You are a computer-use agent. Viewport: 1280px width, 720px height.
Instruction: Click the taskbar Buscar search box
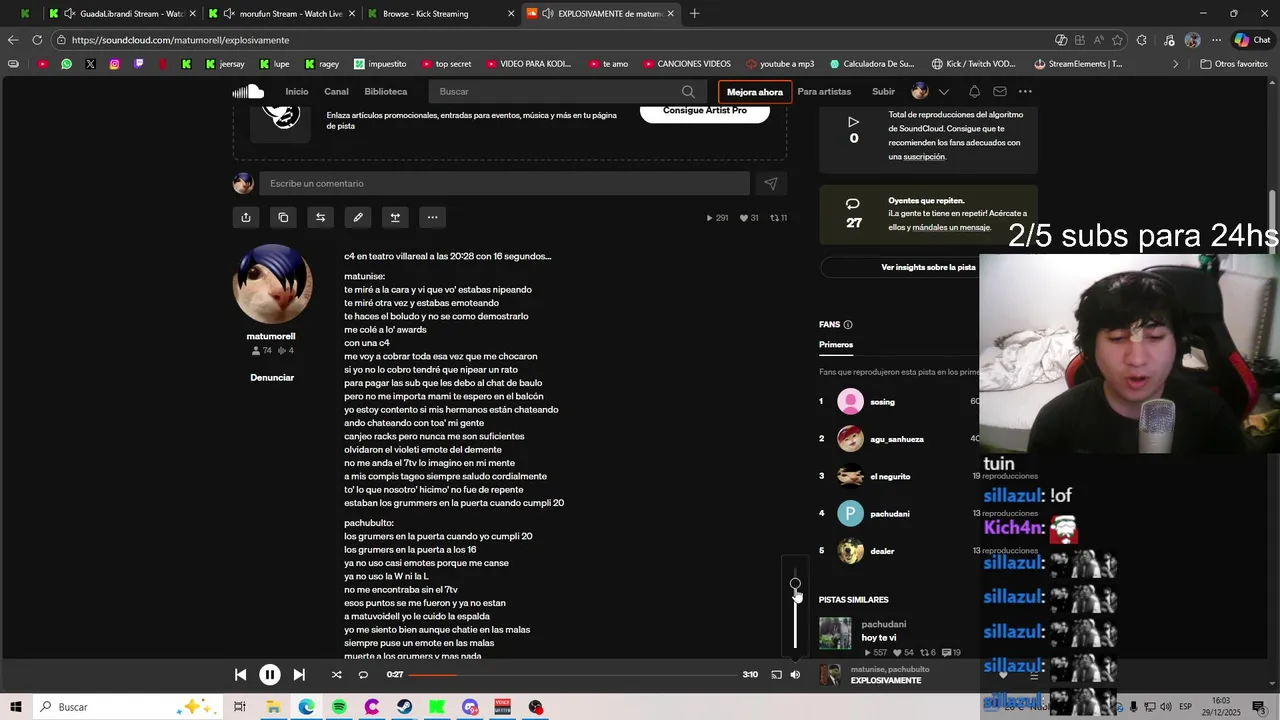[x=127, y=707]
